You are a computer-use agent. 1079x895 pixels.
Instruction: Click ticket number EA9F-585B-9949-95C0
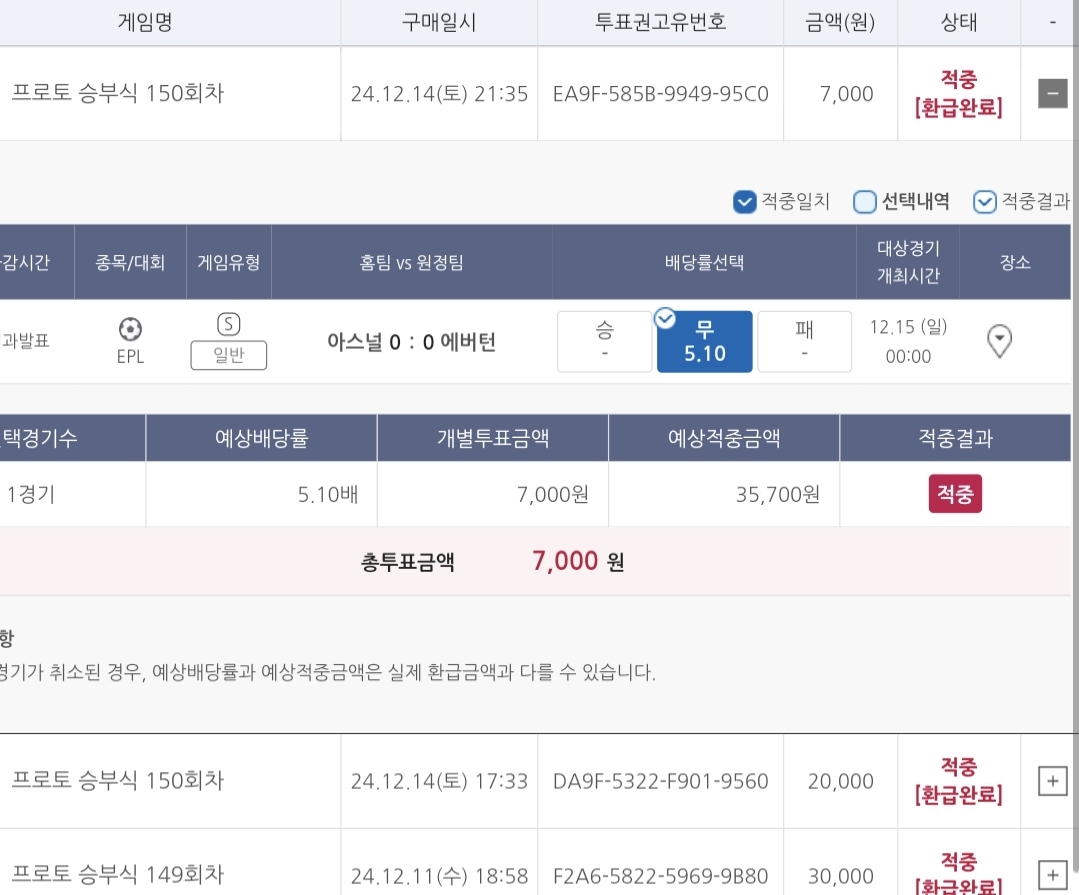(x=660, y=94)
